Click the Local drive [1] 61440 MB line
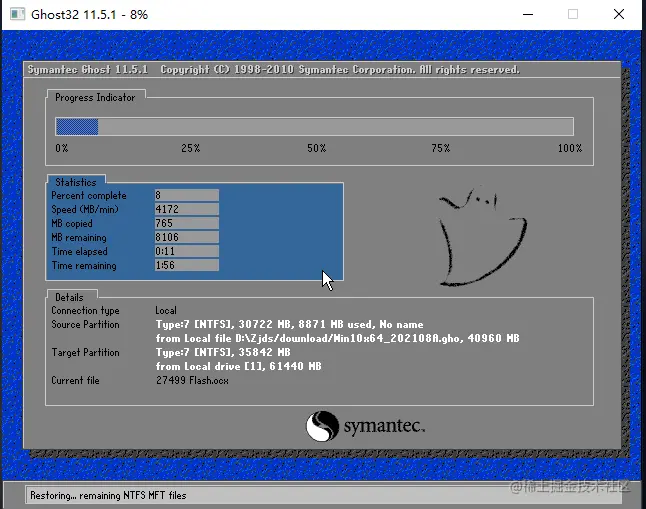Image resolution: width=646 pixels, height=509 pixels. tap(239, 366)
